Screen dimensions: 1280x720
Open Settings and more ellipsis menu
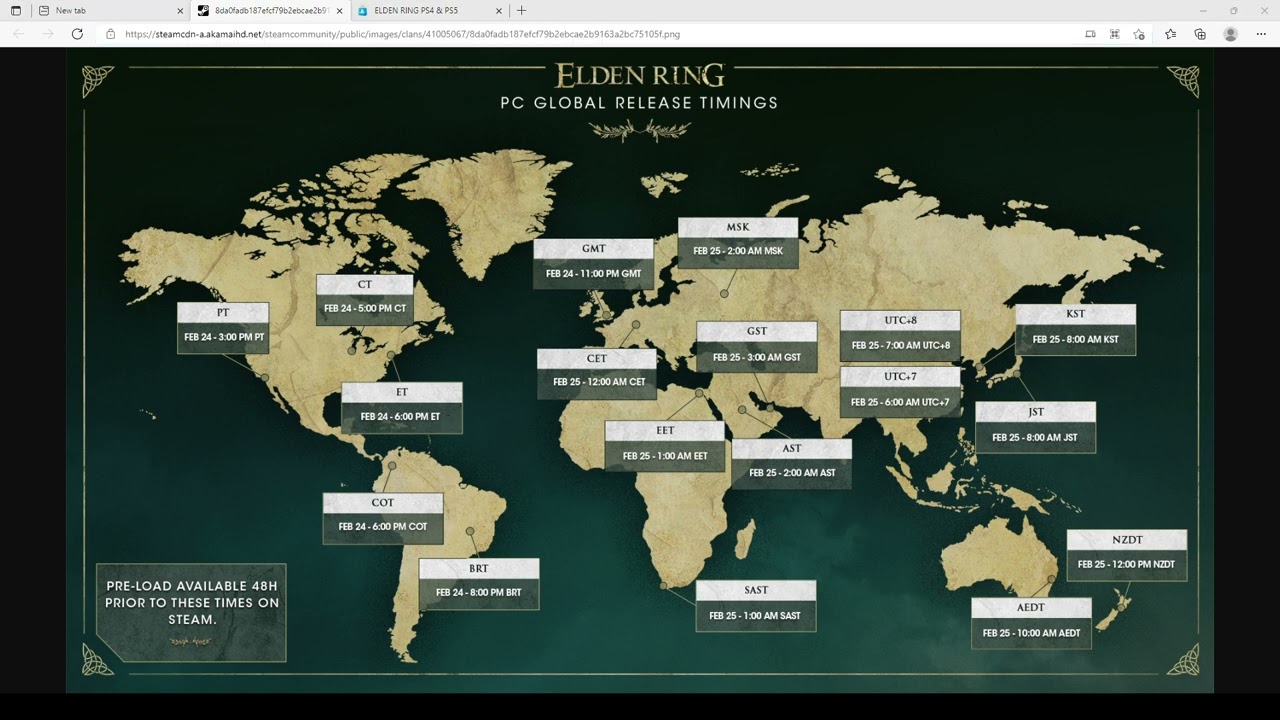[1261, 34]
